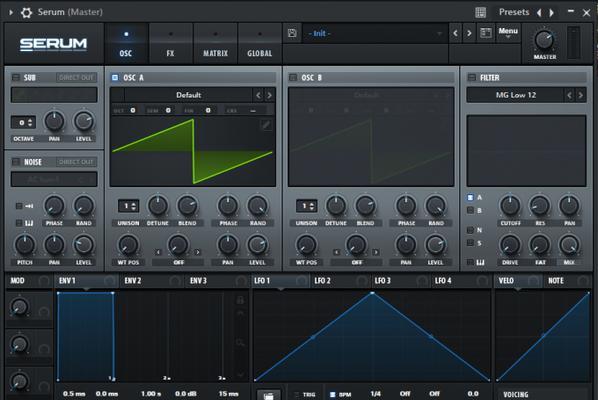The height and width of the screenshot is (400, 598).
Task: Load next Serum preset arrow
Action: [469, 33]
